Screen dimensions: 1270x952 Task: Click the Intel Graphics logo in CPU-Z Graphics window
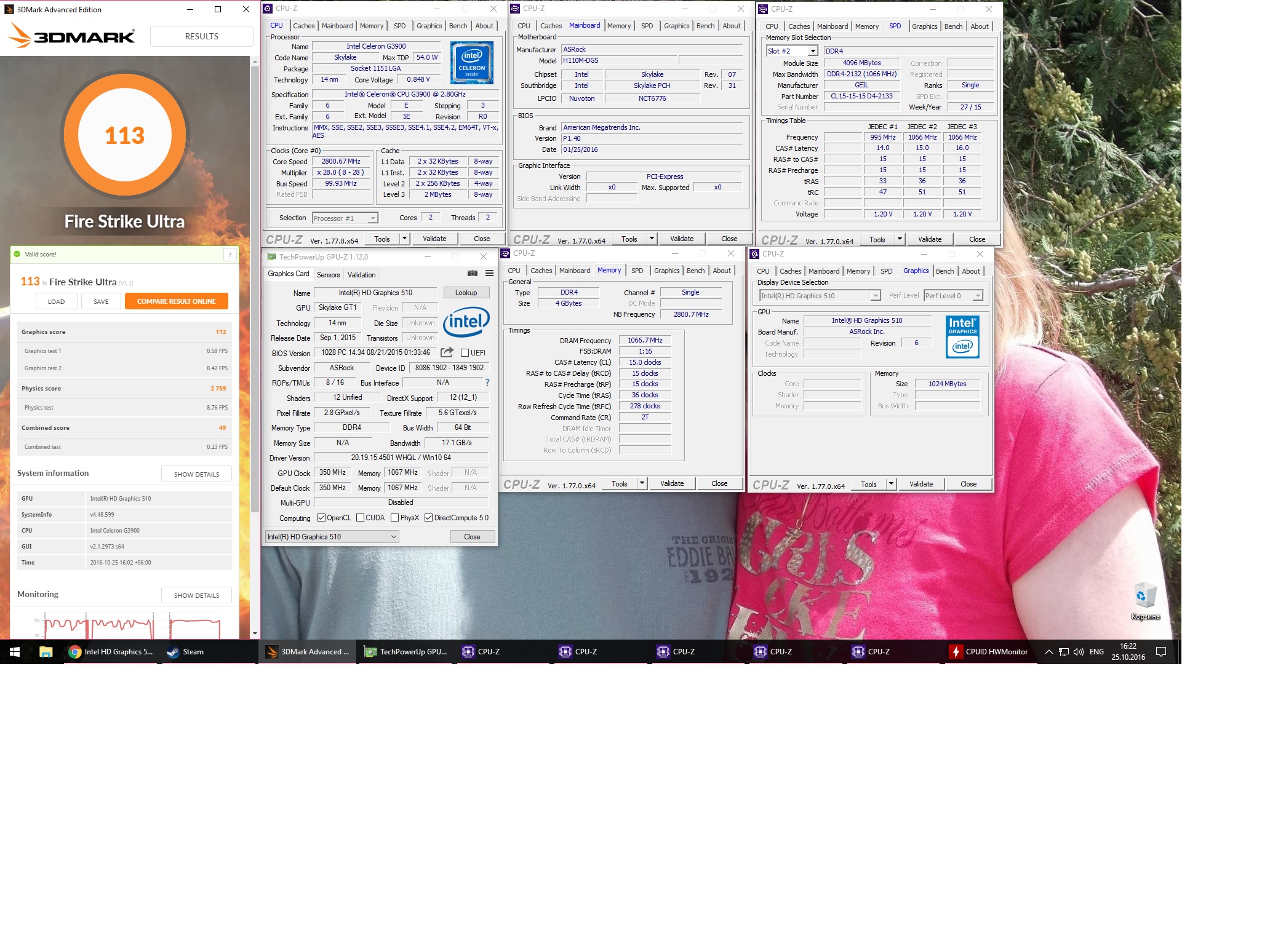click(962, 336)
